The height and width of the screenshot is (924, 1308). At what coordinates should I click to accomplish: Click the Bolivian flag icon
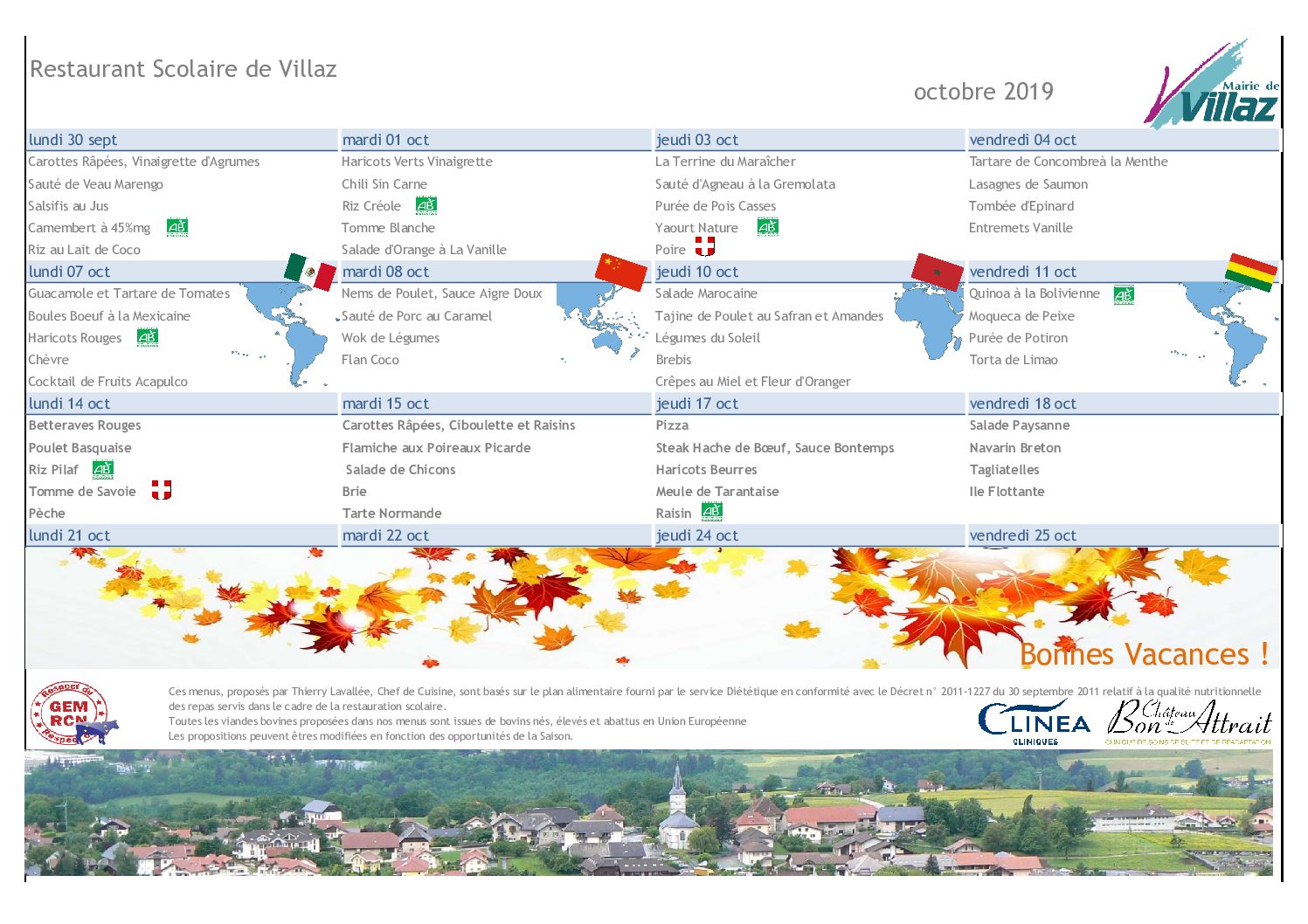[x=1250, y=272]
